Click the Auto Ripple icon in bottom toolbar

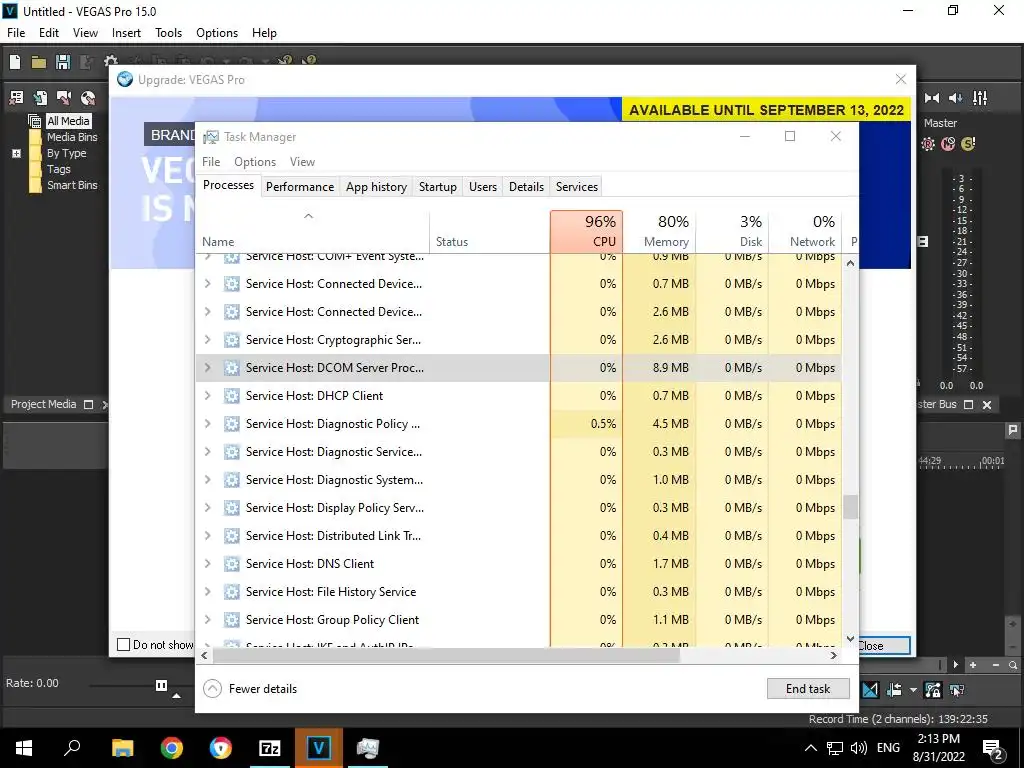[x=894, y=690]
